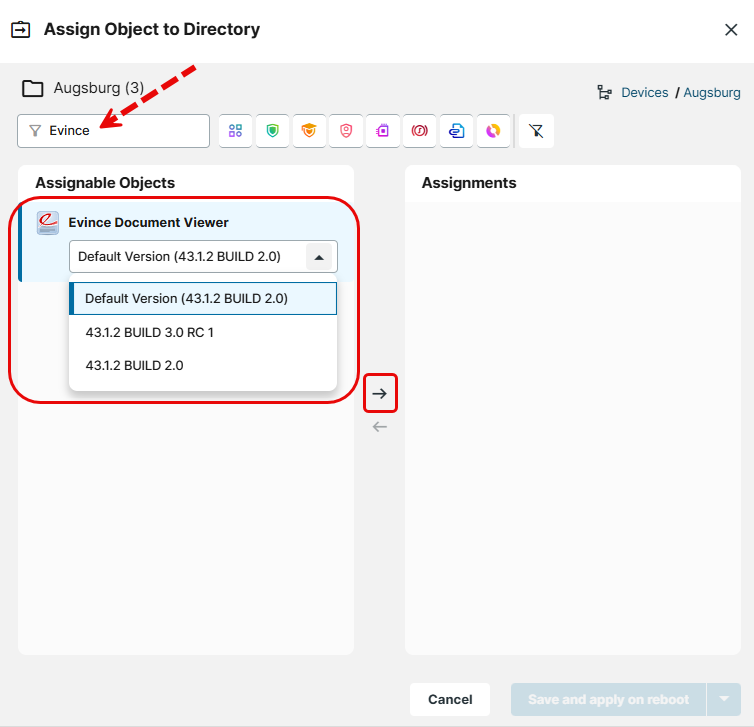
Task: Choose Default Version (43.1.2 BUILD 2.0) option
Action: [203, 299]
